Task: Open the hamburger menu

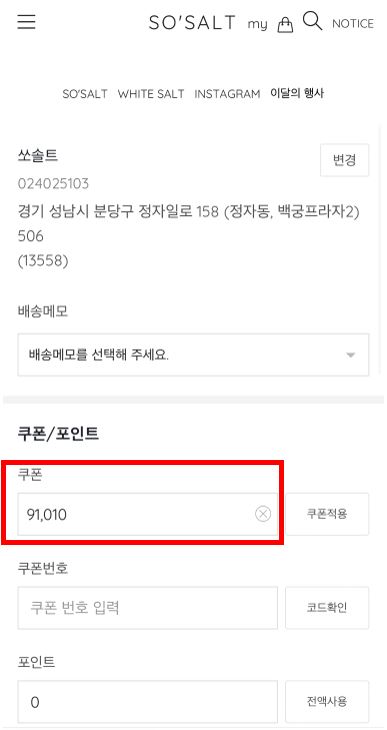Action: [27, 22]
